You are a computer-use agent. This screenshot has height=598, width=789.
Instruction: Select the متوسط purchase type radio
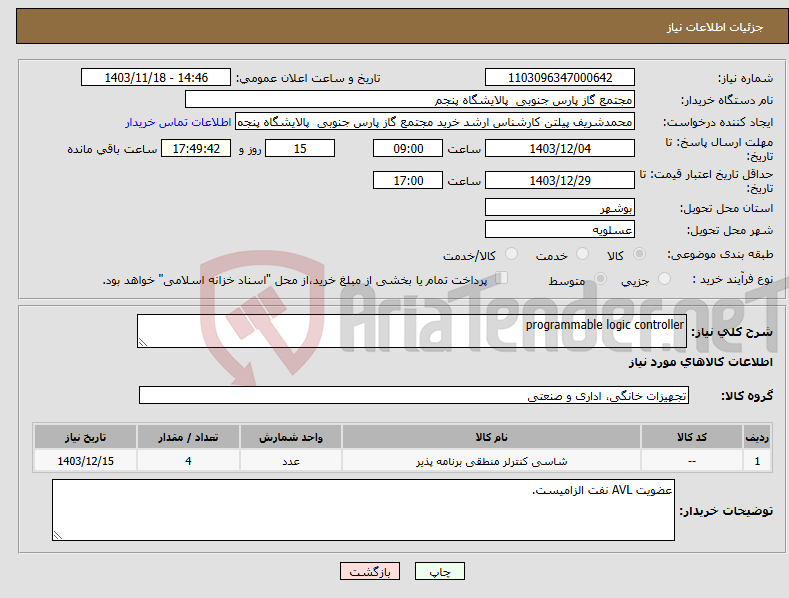[x=600, y=278]
